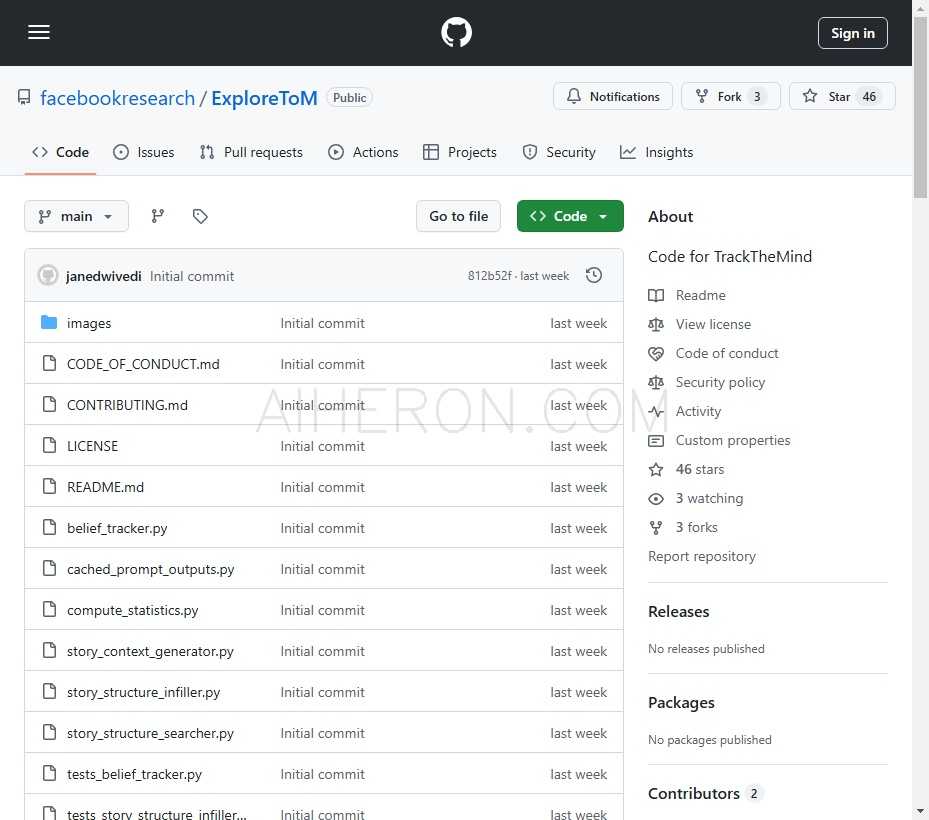
Task: Open the compute_statistics.py file
Action: click(133, 610)
